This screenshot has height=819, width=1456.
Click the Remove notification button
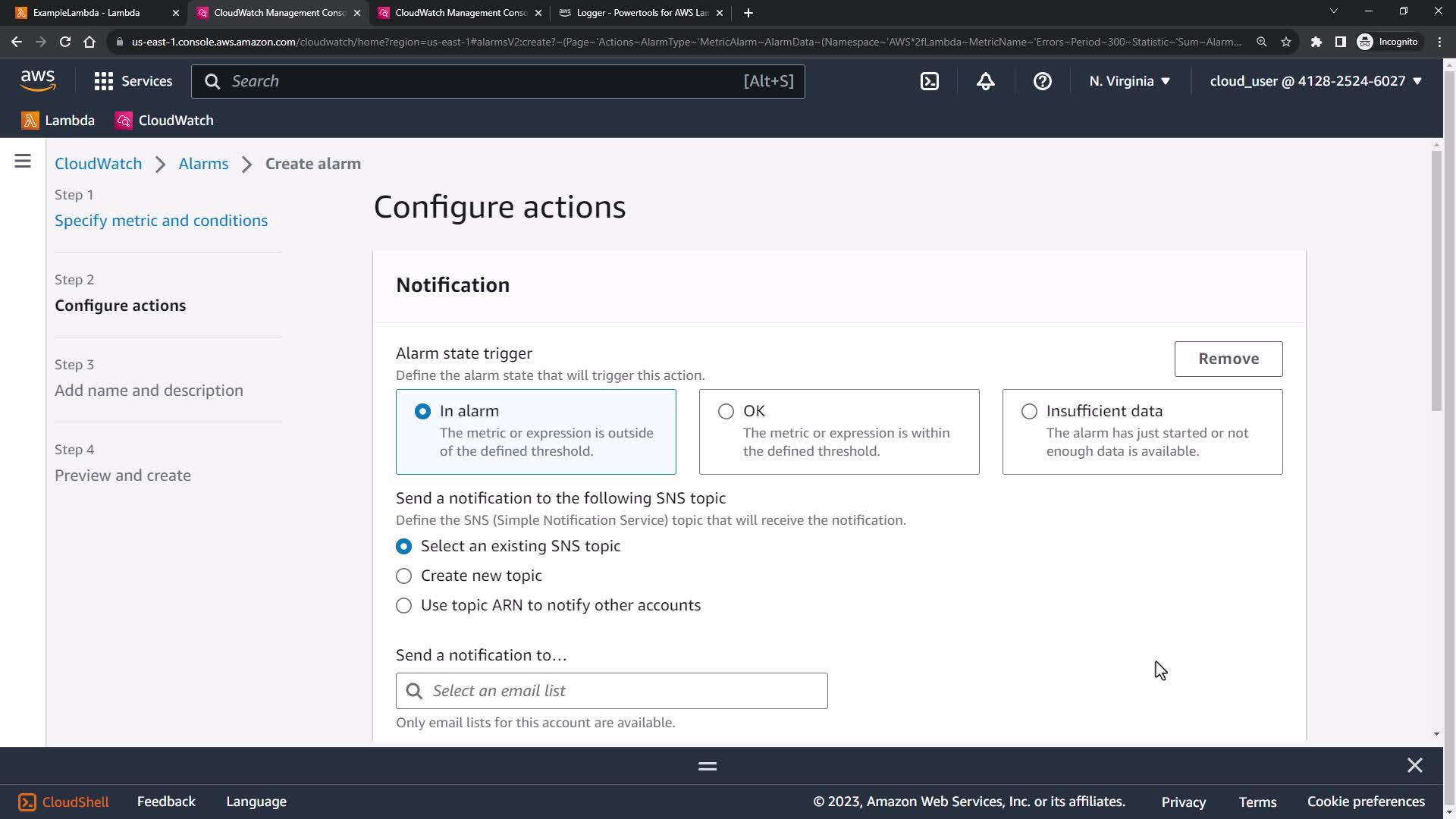click(x=1228, y=359)
